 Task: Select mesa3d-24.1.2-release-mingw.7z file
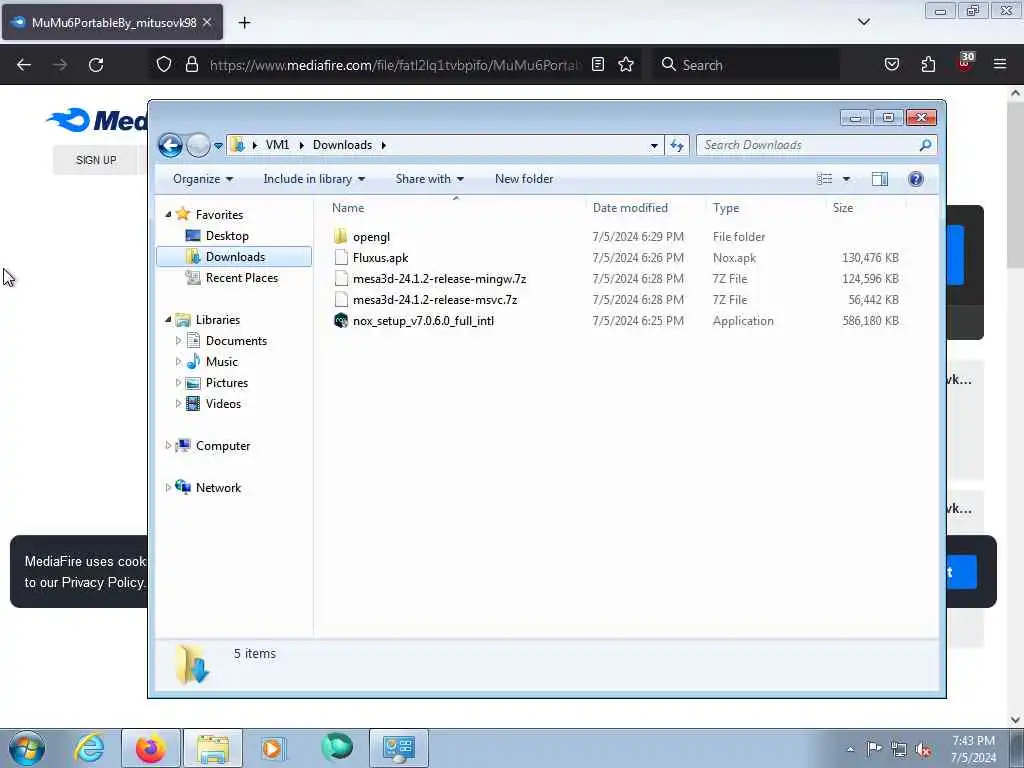(x=439, y=279)
